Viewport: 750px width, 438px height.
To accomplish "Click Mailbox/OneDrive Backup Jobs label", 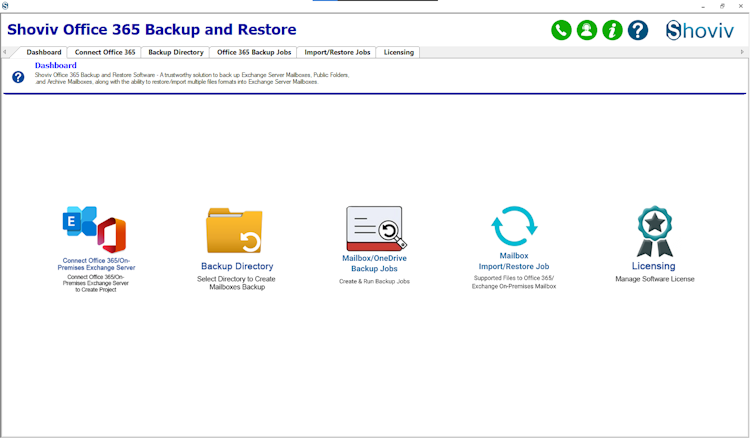I will (375, 263).
